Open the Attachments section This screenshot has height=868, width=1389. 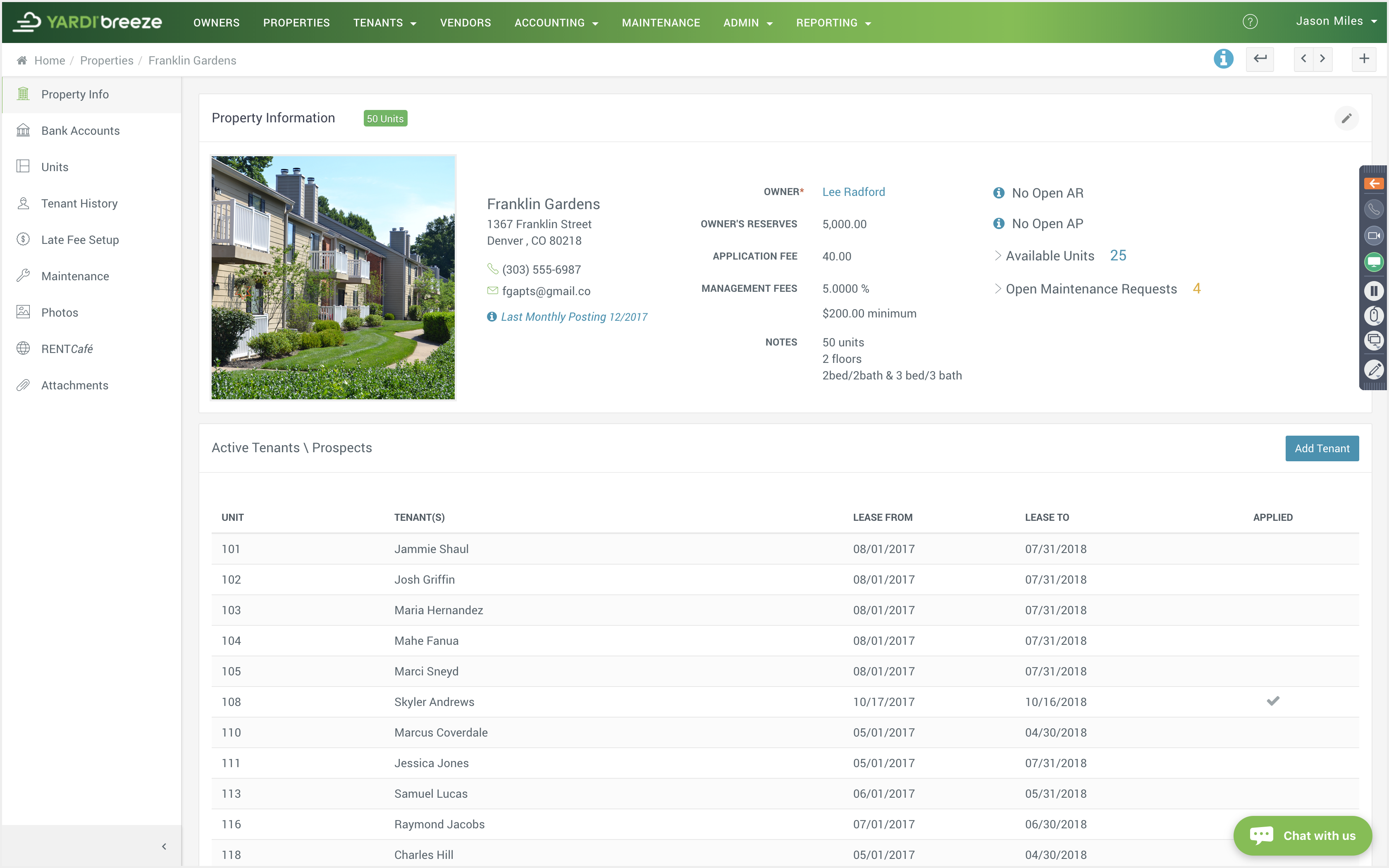pyautogui.click(x=74, y=385)
